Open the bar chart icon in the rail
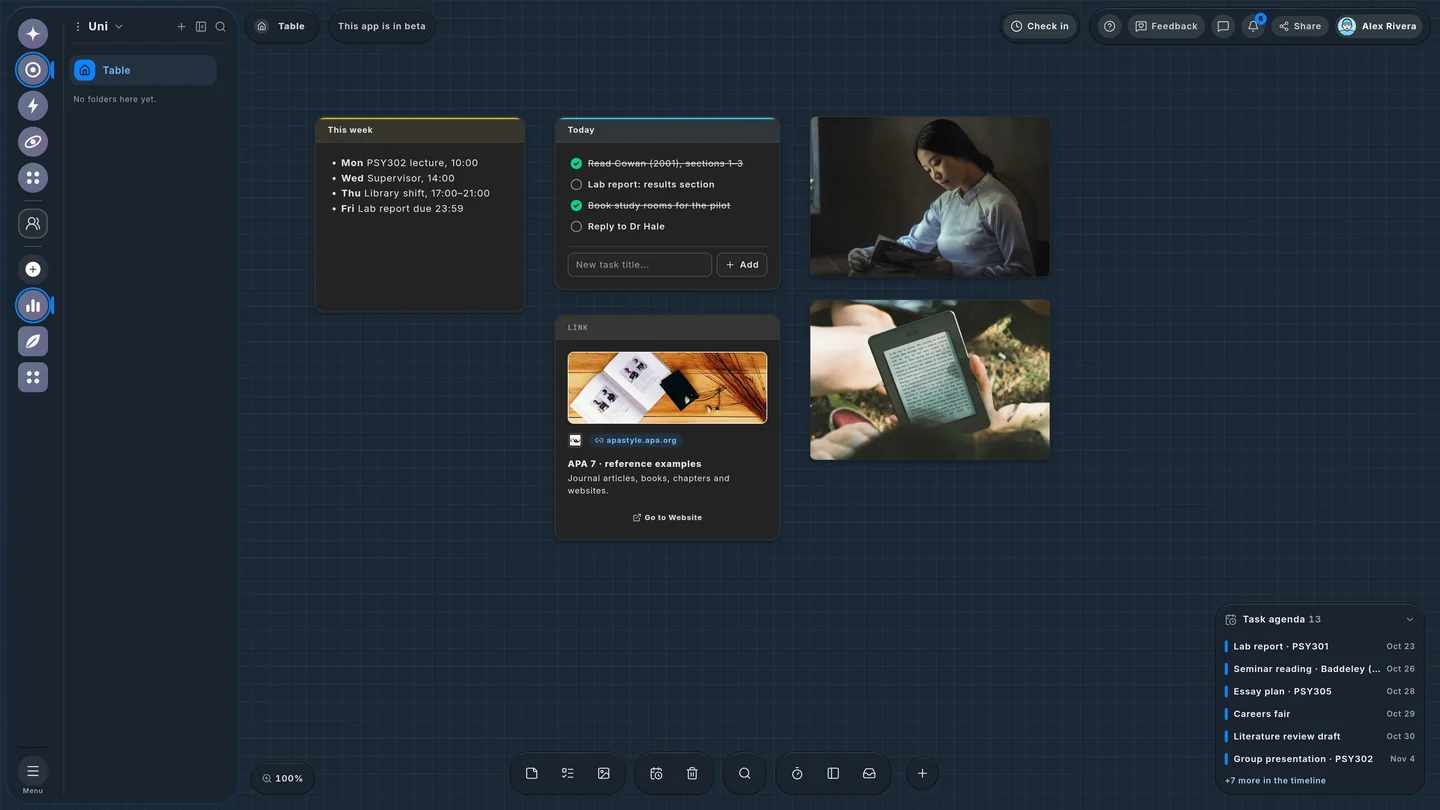 pyautogui.click(x=33, y=306)
